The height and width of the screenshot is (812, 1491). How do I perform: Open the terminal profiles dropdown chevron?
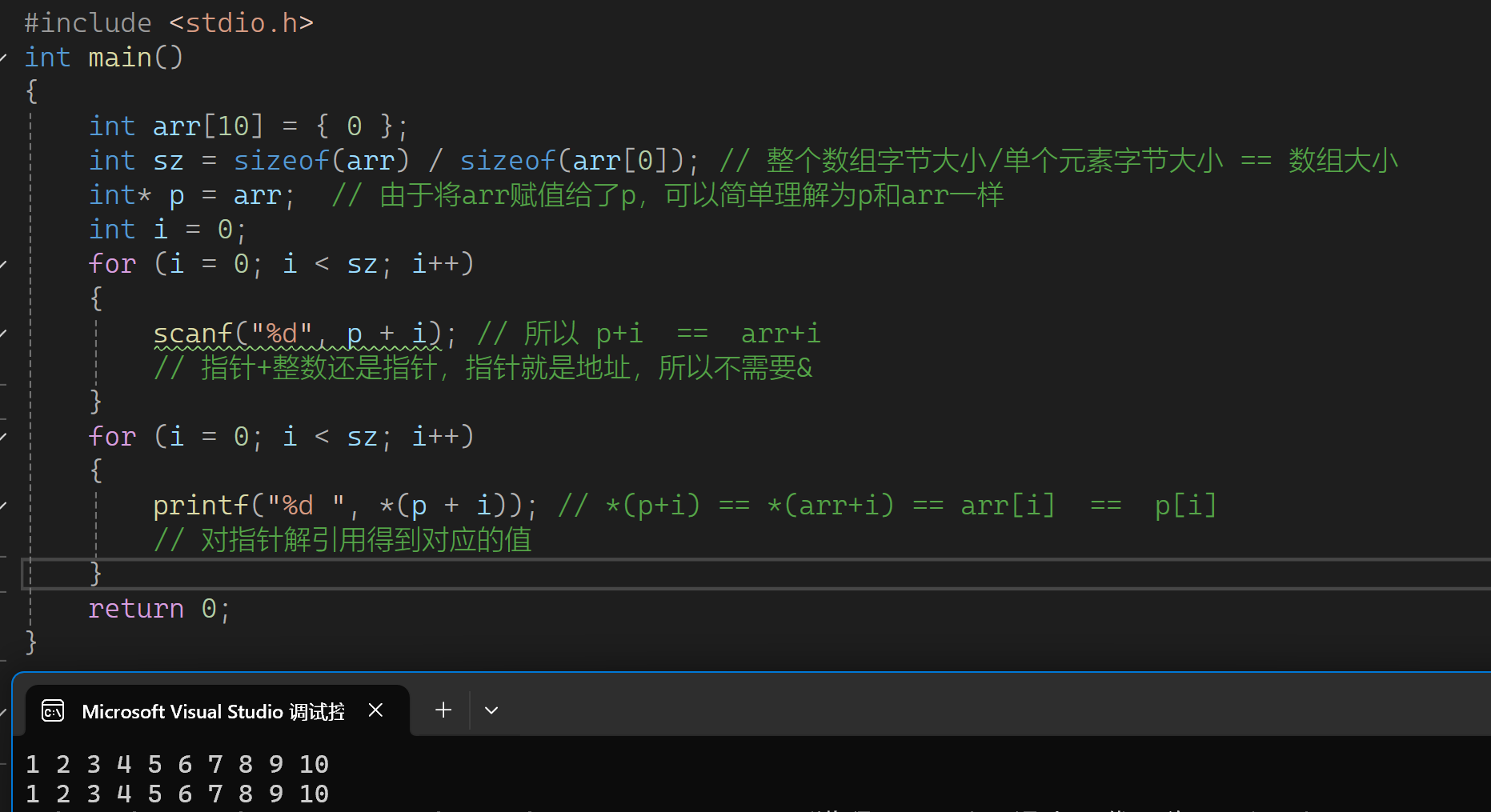click(491, 710)
